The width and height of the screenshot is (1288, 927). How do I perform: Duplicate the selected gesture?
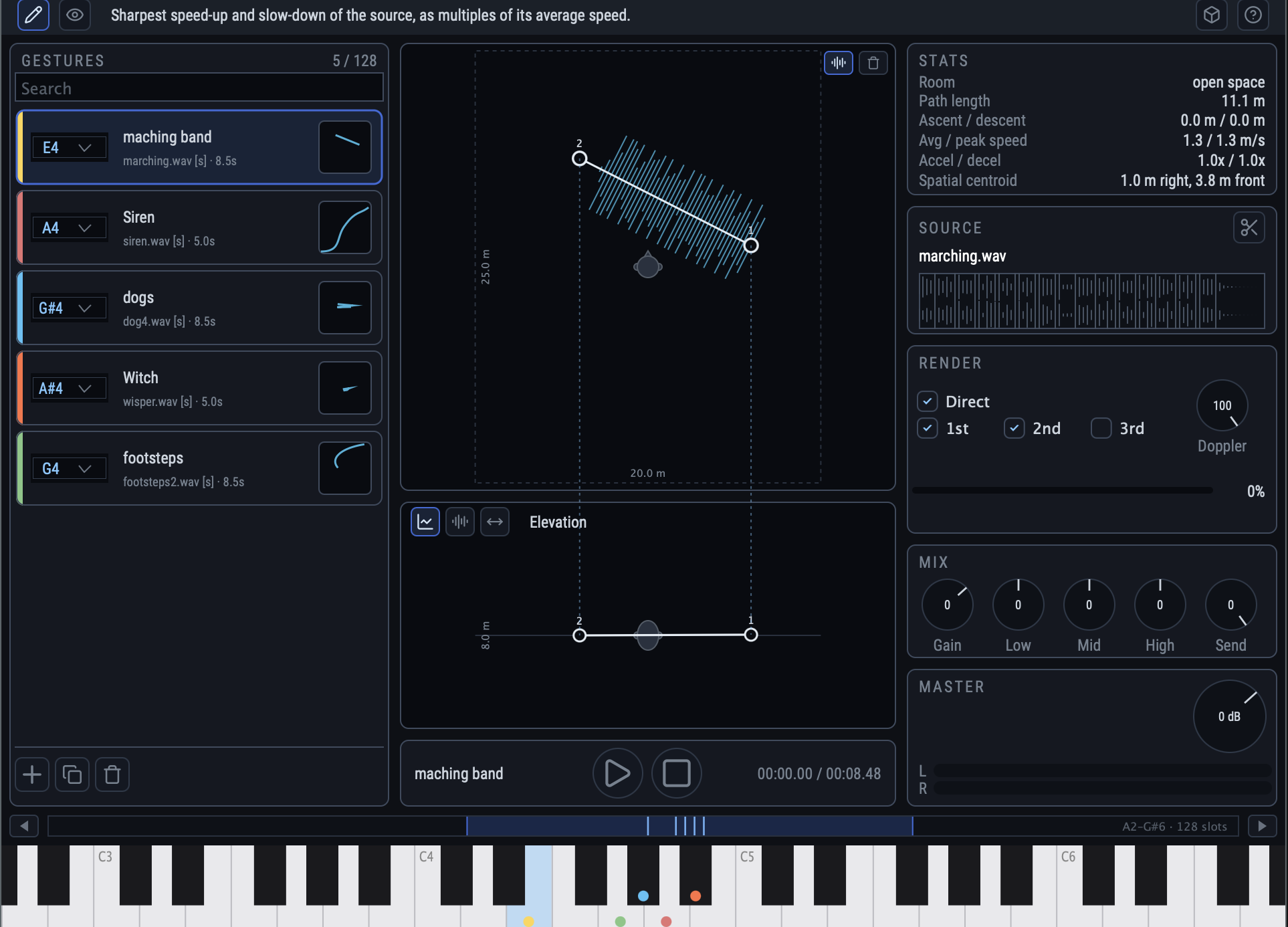pos(72,775)
